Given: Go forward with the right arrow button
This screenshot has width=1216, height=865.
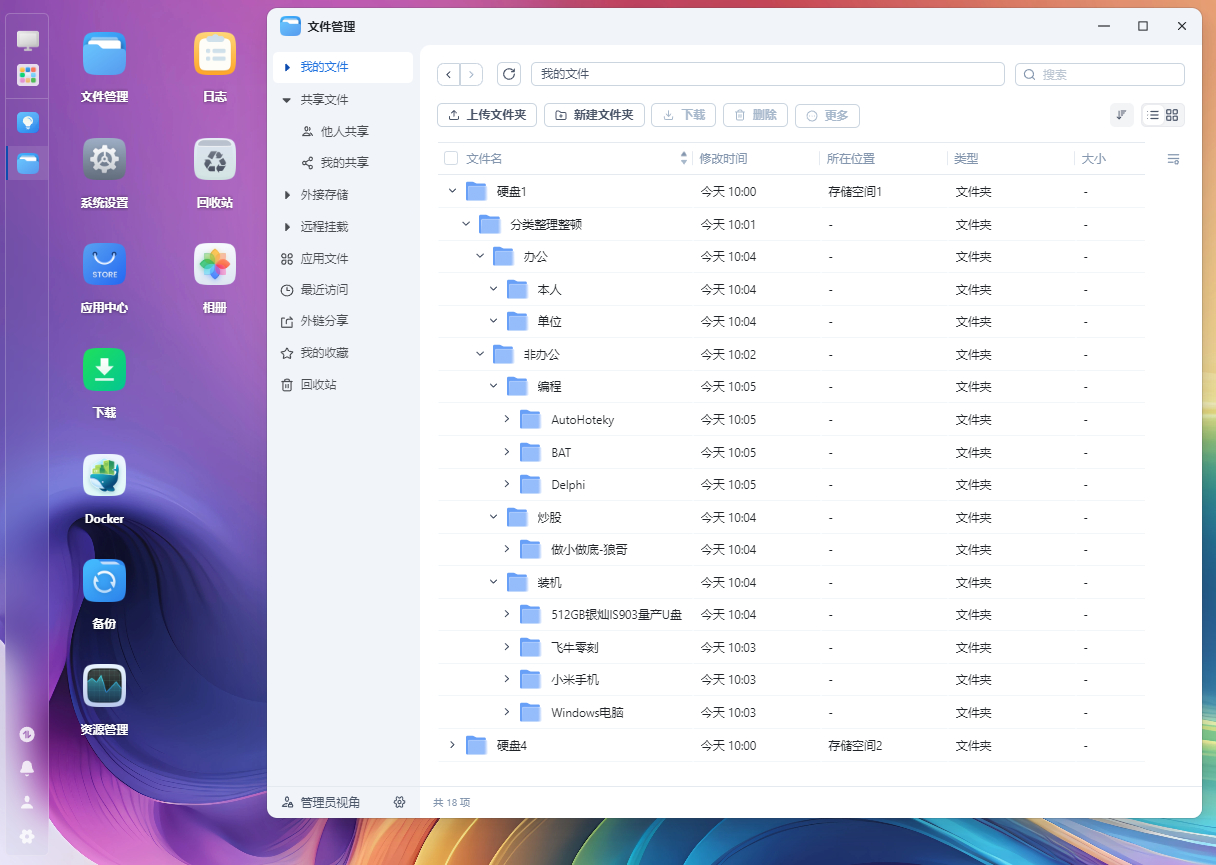Looking at the screenshot, I should [471, 74].
